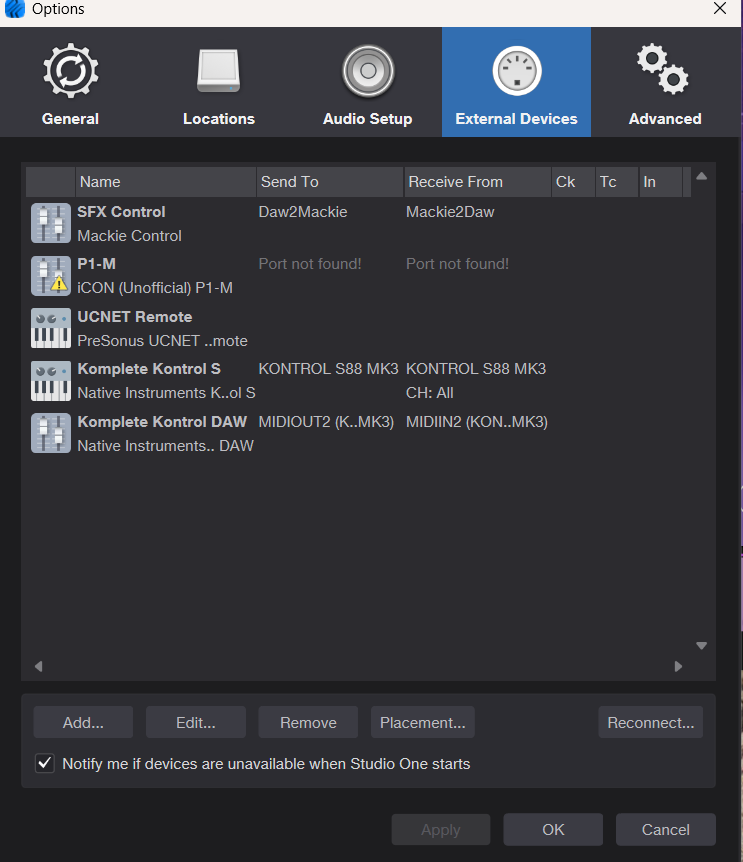Open the General options tab
Image resolution: width=743 pixels, height=862 pixels.
70,82
